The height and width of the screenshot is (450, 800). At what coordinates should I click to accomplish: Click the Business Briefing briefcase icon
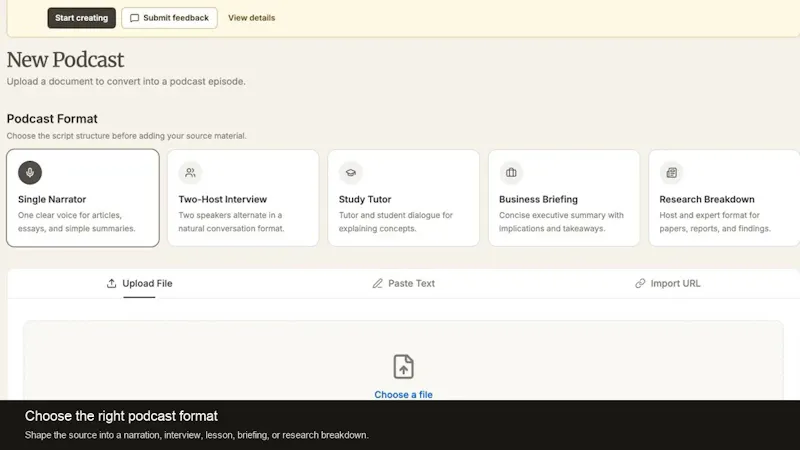click(x=511, y=172)
